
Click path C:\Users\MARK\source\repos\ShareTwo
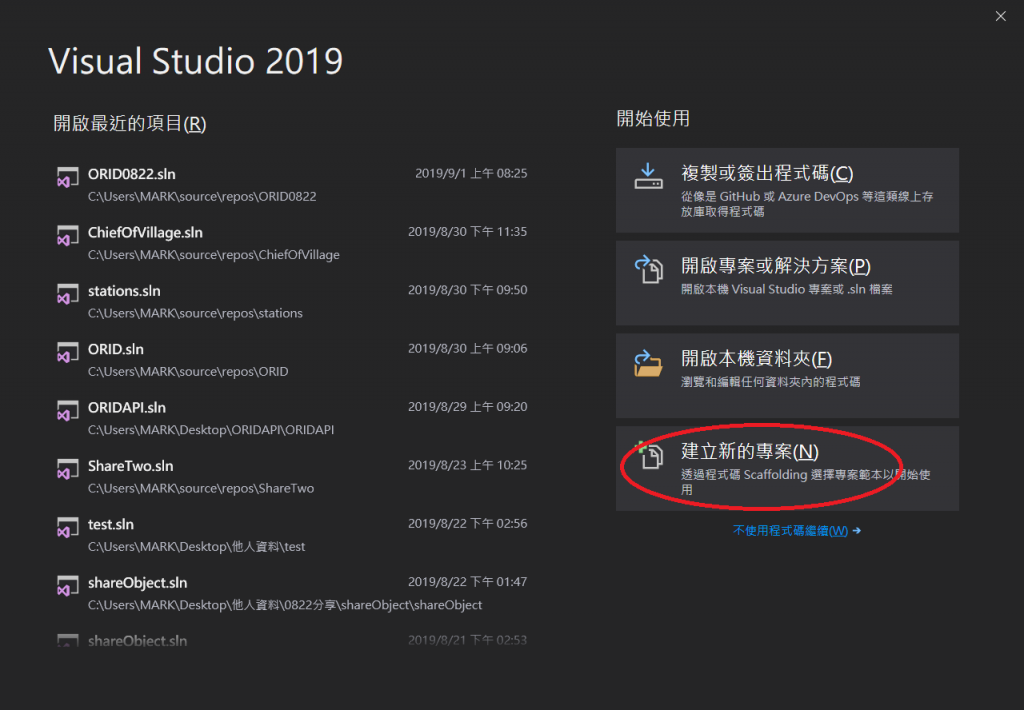[x=201, y=488]
